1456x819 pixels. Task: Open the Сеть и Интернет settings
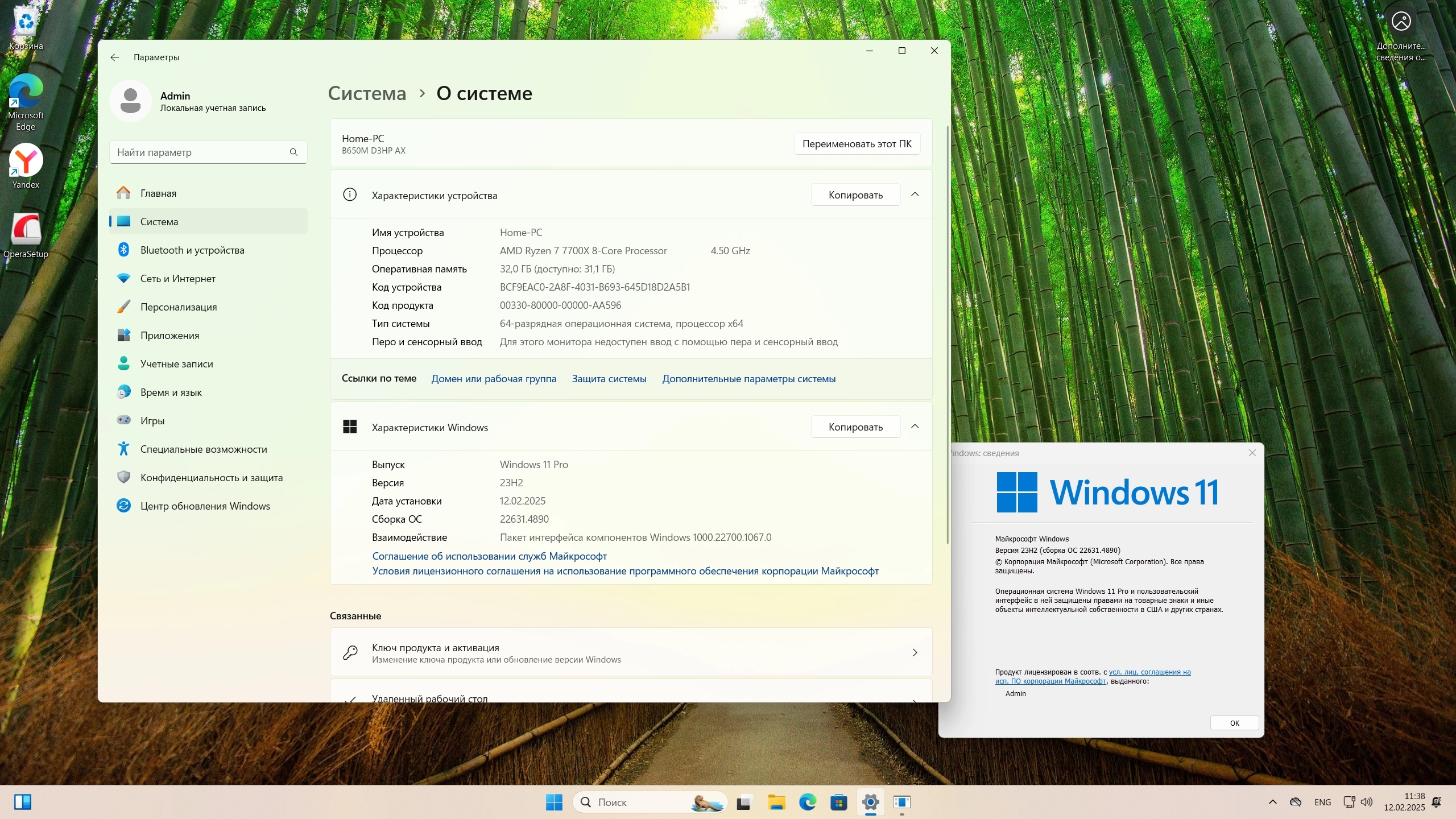pos(177,279)
